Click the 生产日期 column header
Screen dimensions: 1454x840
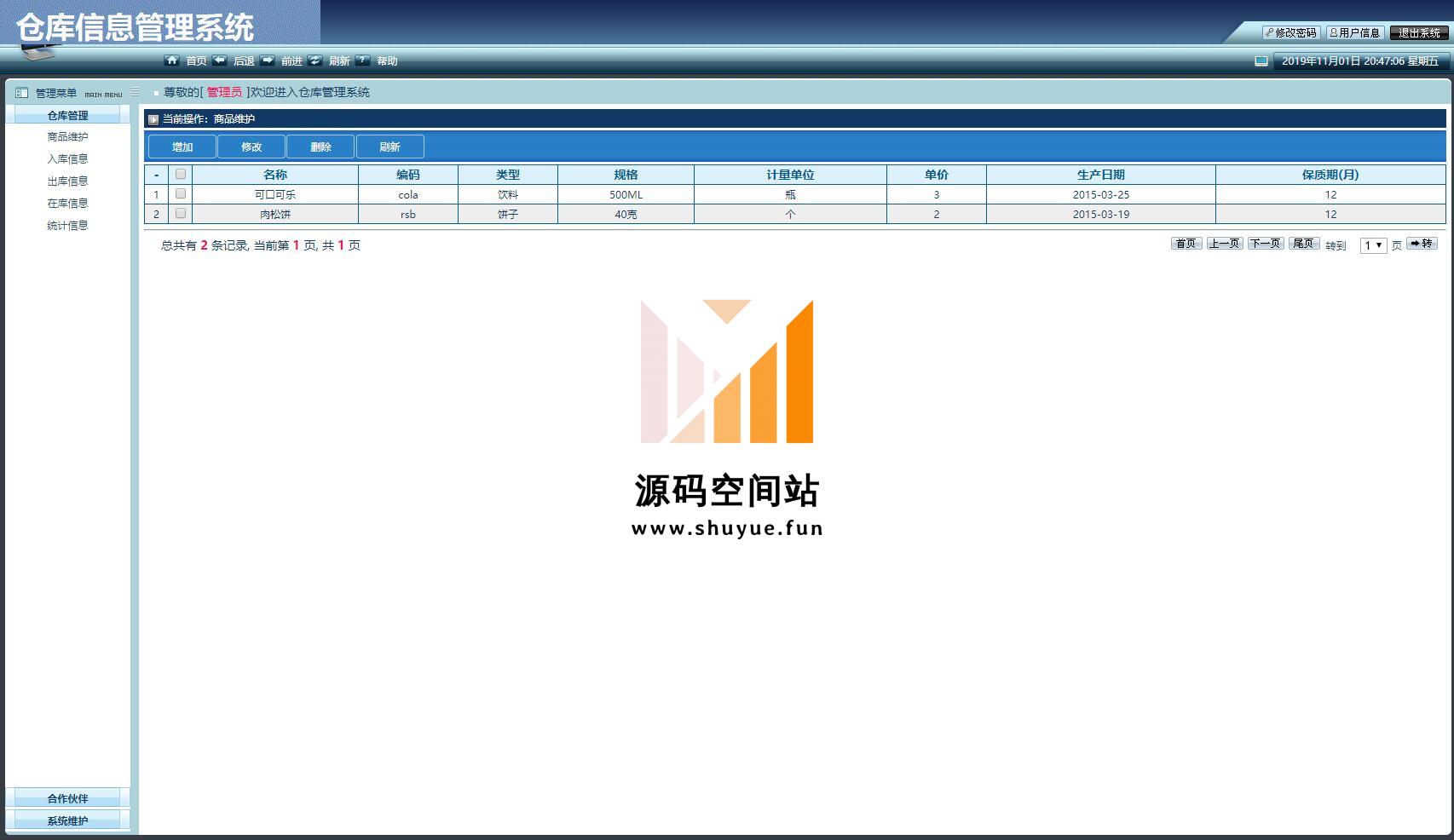pos(1101,175)
